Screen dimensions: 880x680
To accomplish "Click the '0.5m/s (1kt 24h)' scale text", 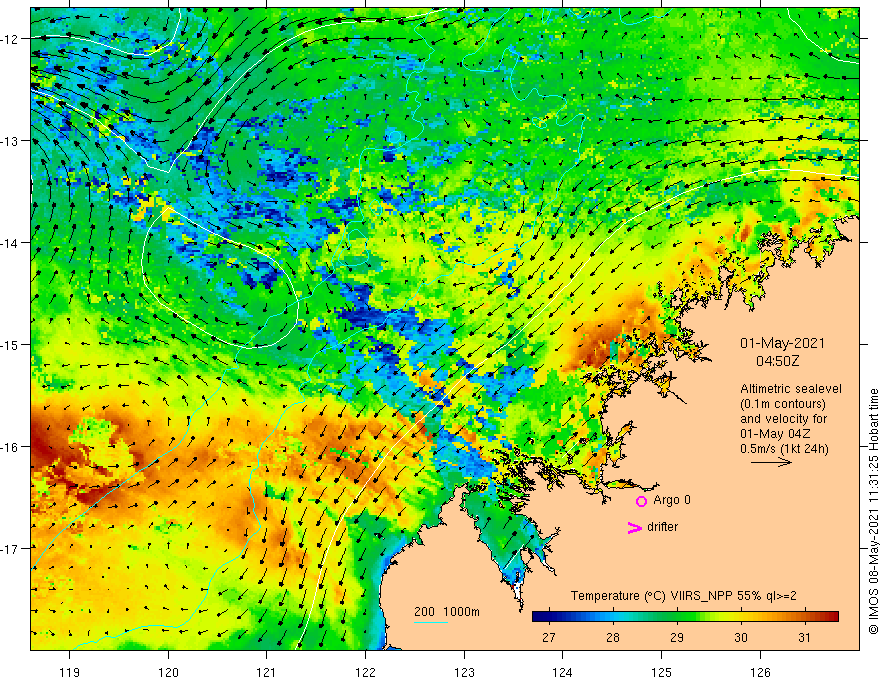I will 784,449.
